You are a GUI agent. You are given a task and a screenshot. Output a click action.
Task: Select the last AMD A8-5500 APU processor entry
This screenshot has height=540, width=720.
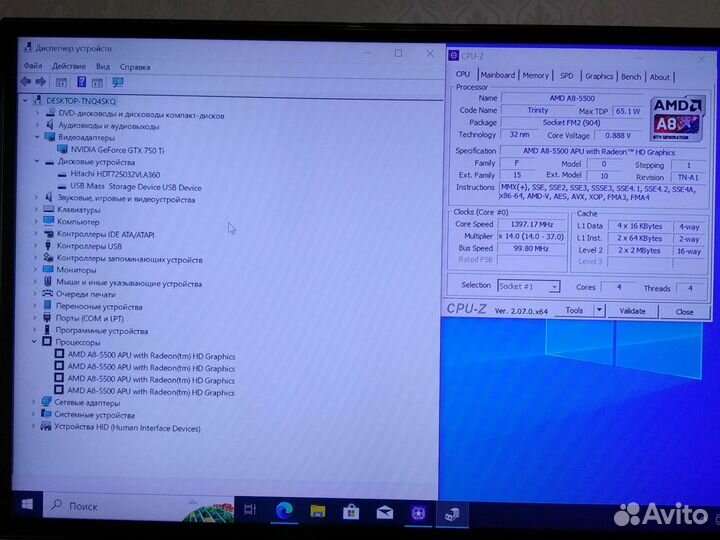point(151,392)
